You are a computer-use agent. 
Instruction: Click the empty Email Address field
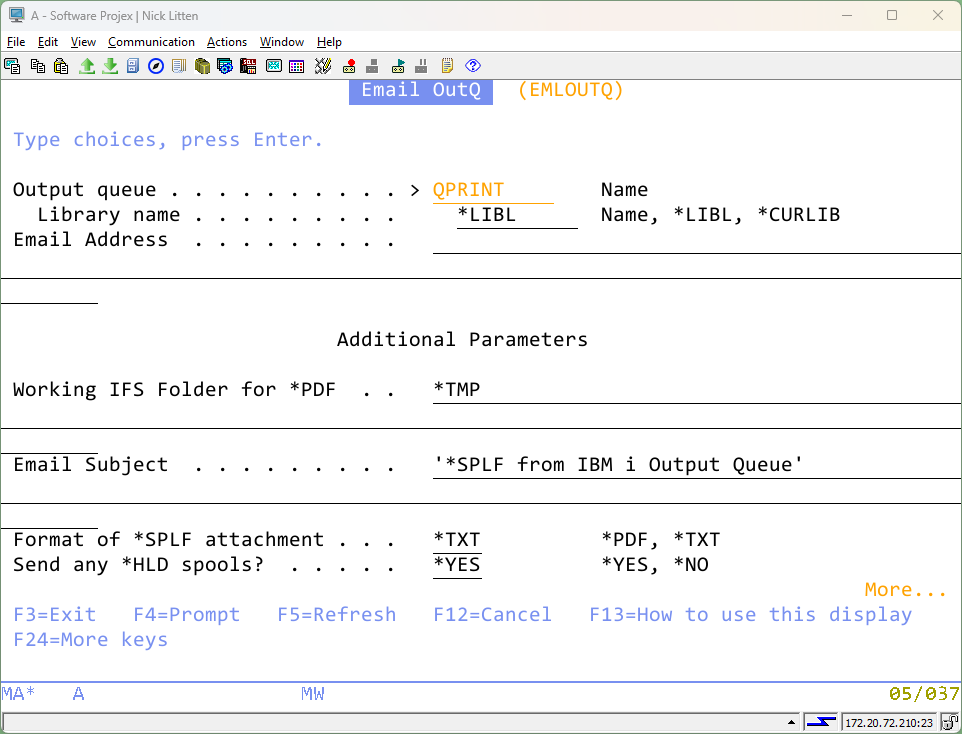point(696,241)
